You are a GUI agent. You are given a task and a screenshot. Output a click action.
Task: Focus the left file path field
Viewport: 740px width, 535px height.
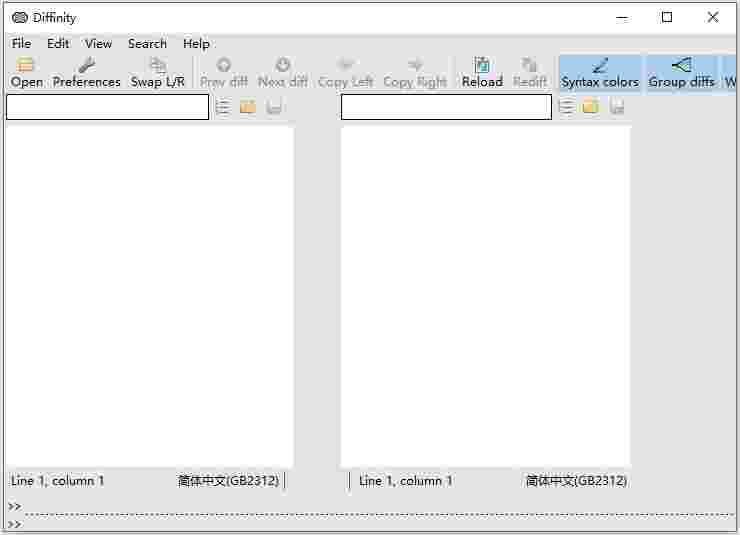(108, 107)
